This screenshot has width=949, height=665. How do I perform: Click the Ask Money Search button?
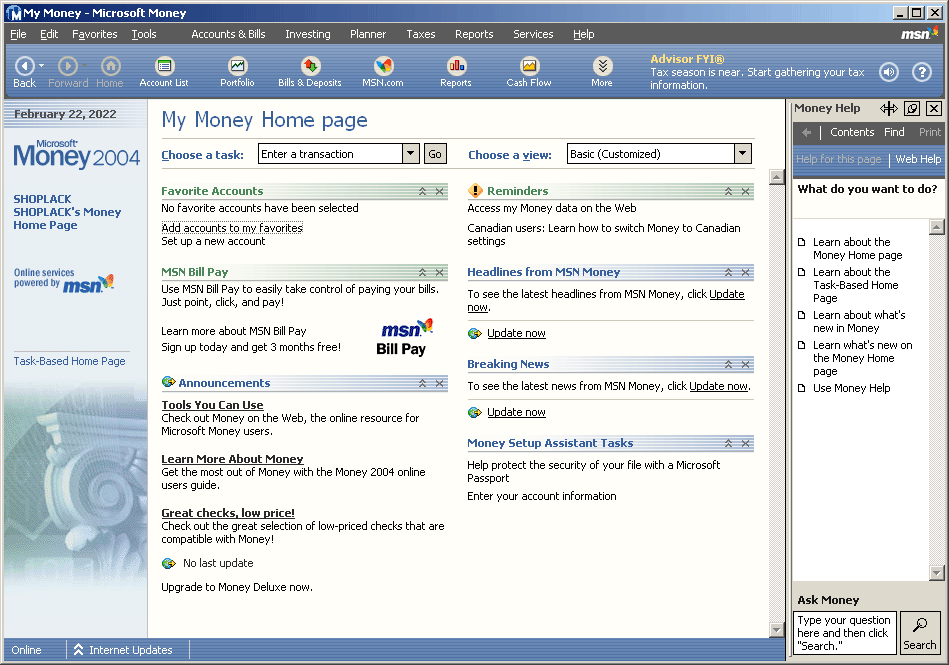920,632
